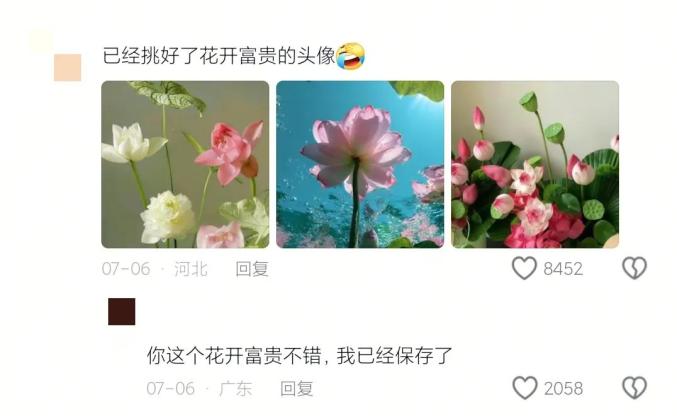
Task: Tap the laughing emoji in the comment
Action: tap(350, 56)
